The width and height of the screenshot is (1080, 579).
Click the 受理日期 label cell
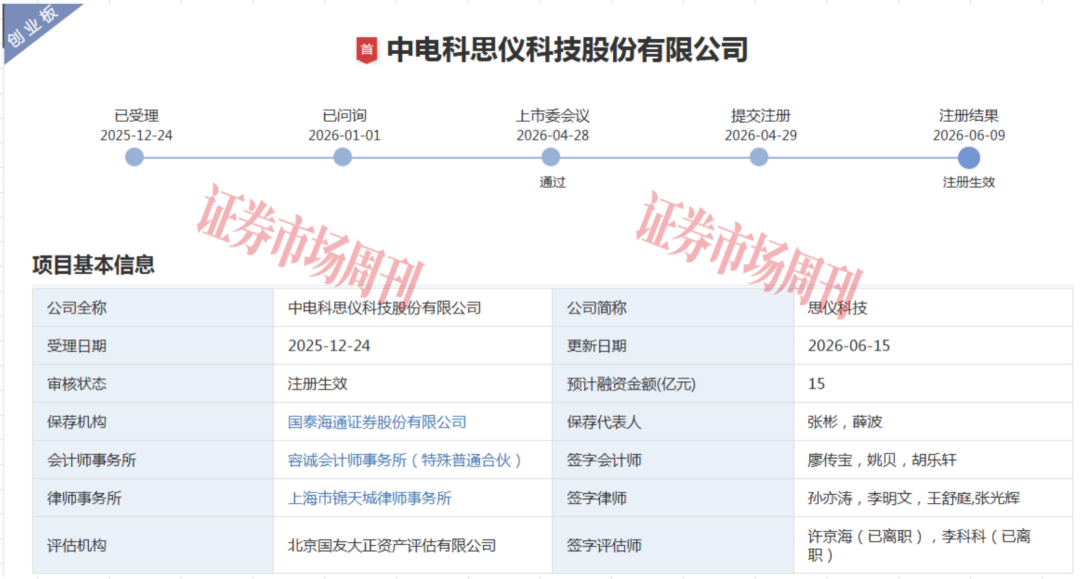point(153,346)
